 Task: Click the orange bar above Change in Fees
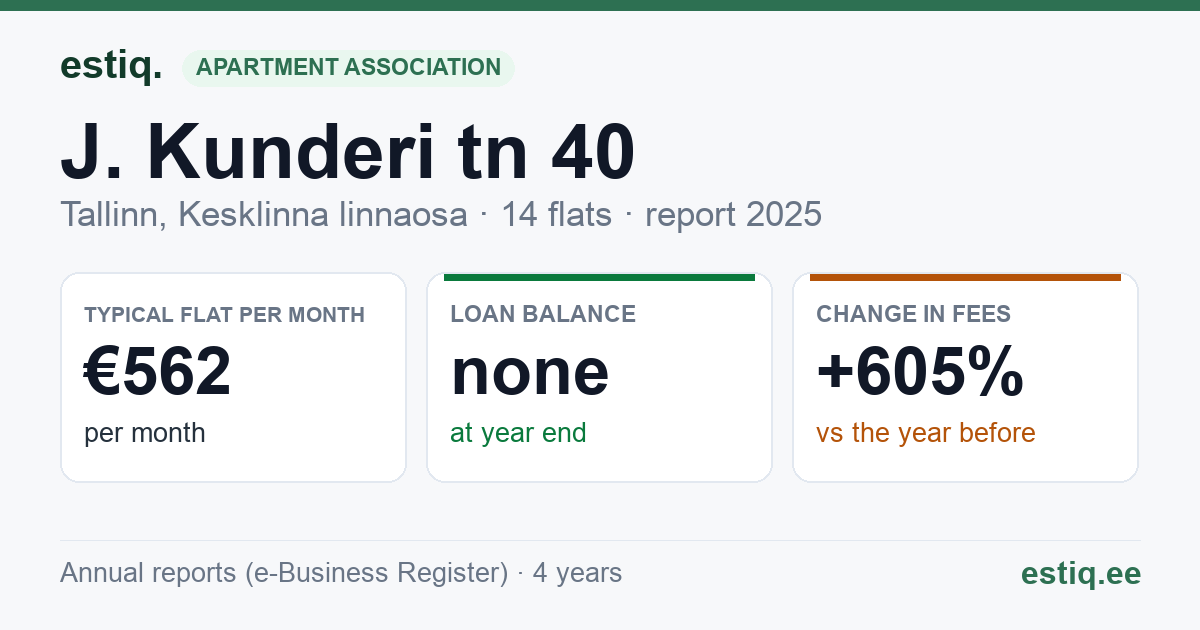(x=965, y=277)
